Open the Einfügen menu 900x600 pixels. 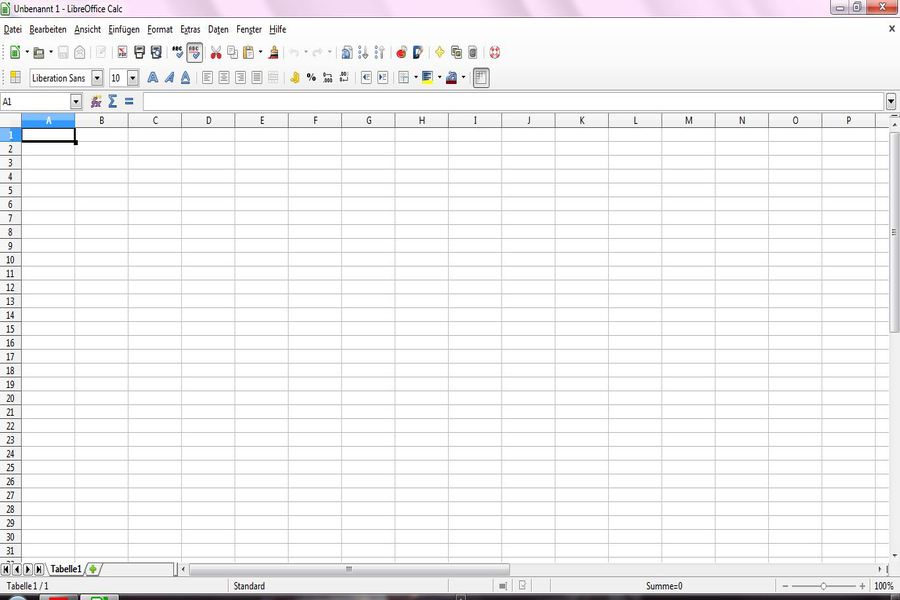coord(124,30)
